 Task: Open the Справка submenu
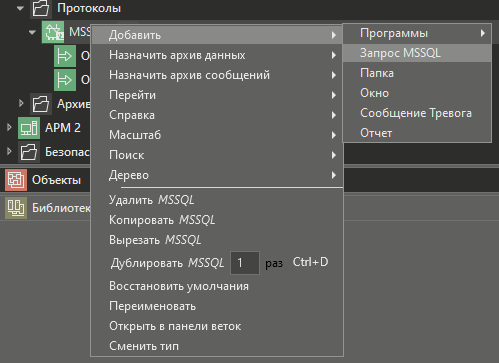click(217, 115)
